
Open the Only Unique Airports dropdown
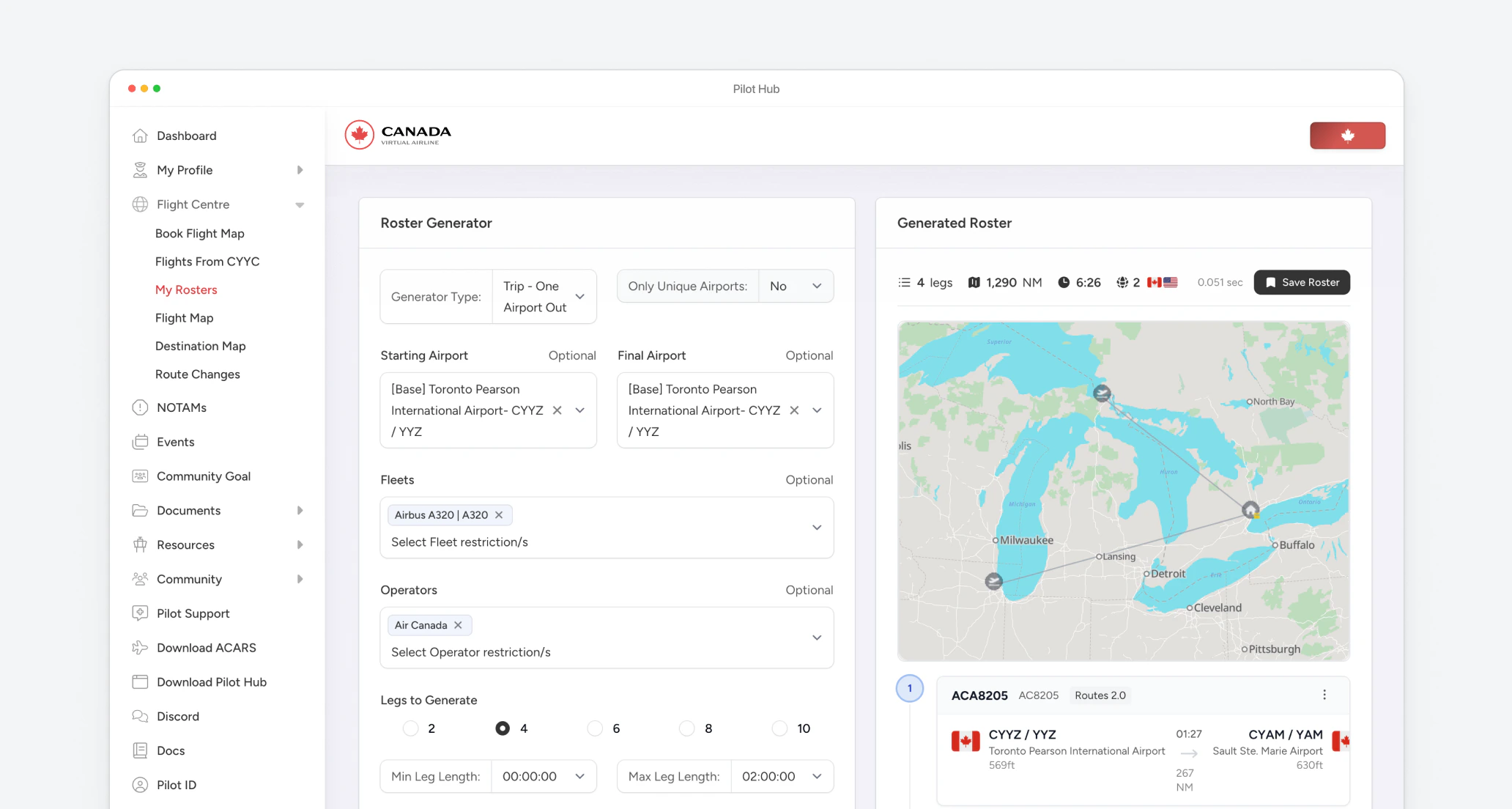click(x=796, y=287)
